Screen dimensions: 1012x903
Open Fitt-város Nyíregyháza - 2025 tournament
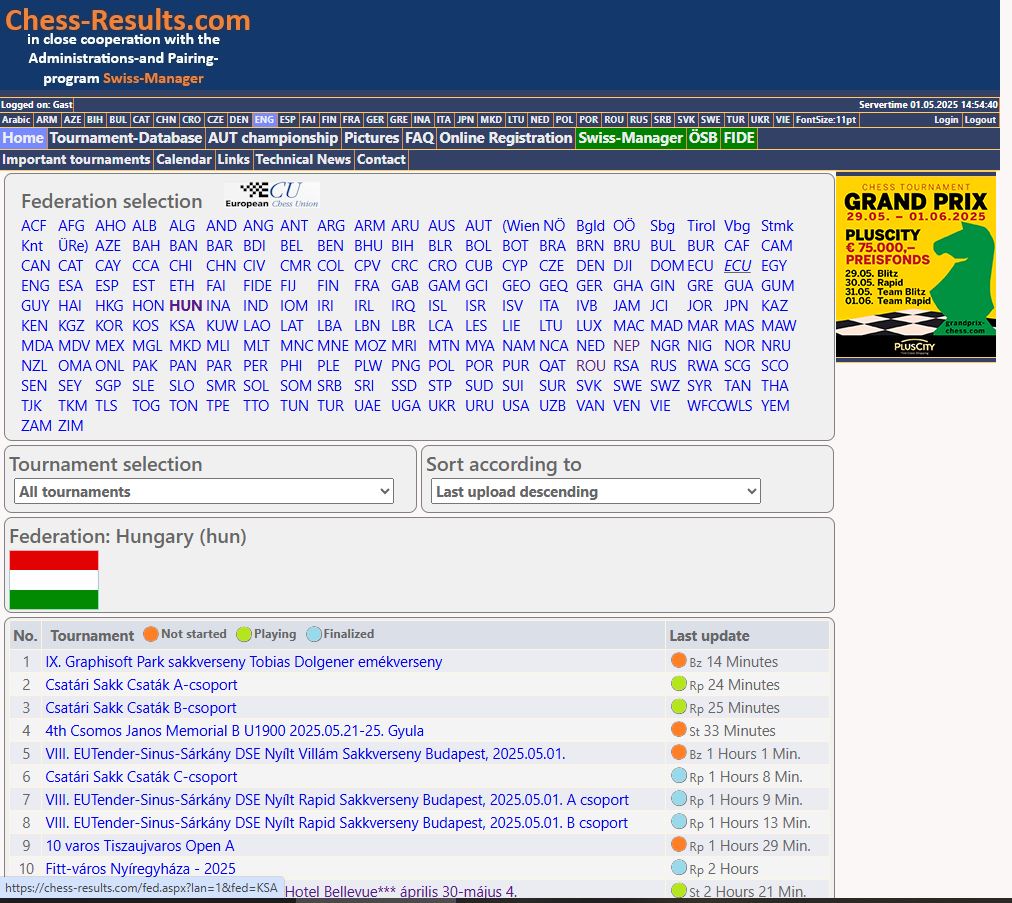click(141, 869)
